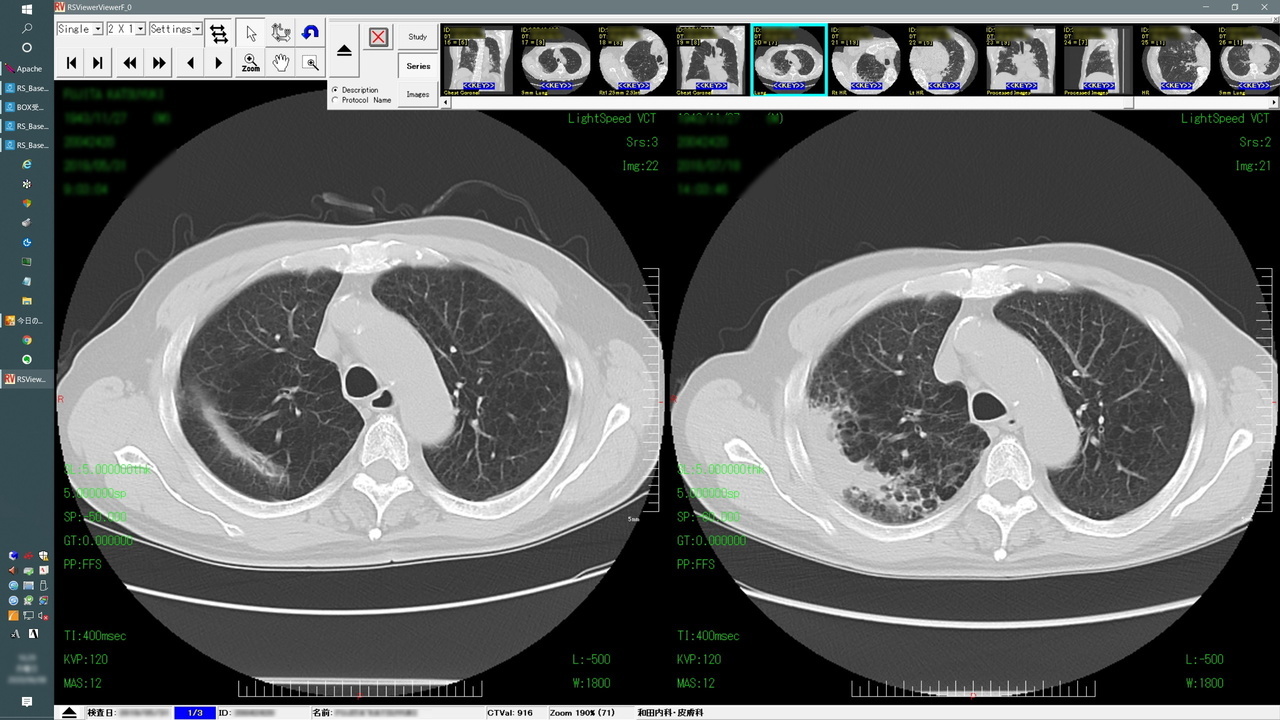The width and height of the screenshot is (1280, 720).
Task: Select series thumbnail 19 Chest Coronal
Action: tap(711, 60)
